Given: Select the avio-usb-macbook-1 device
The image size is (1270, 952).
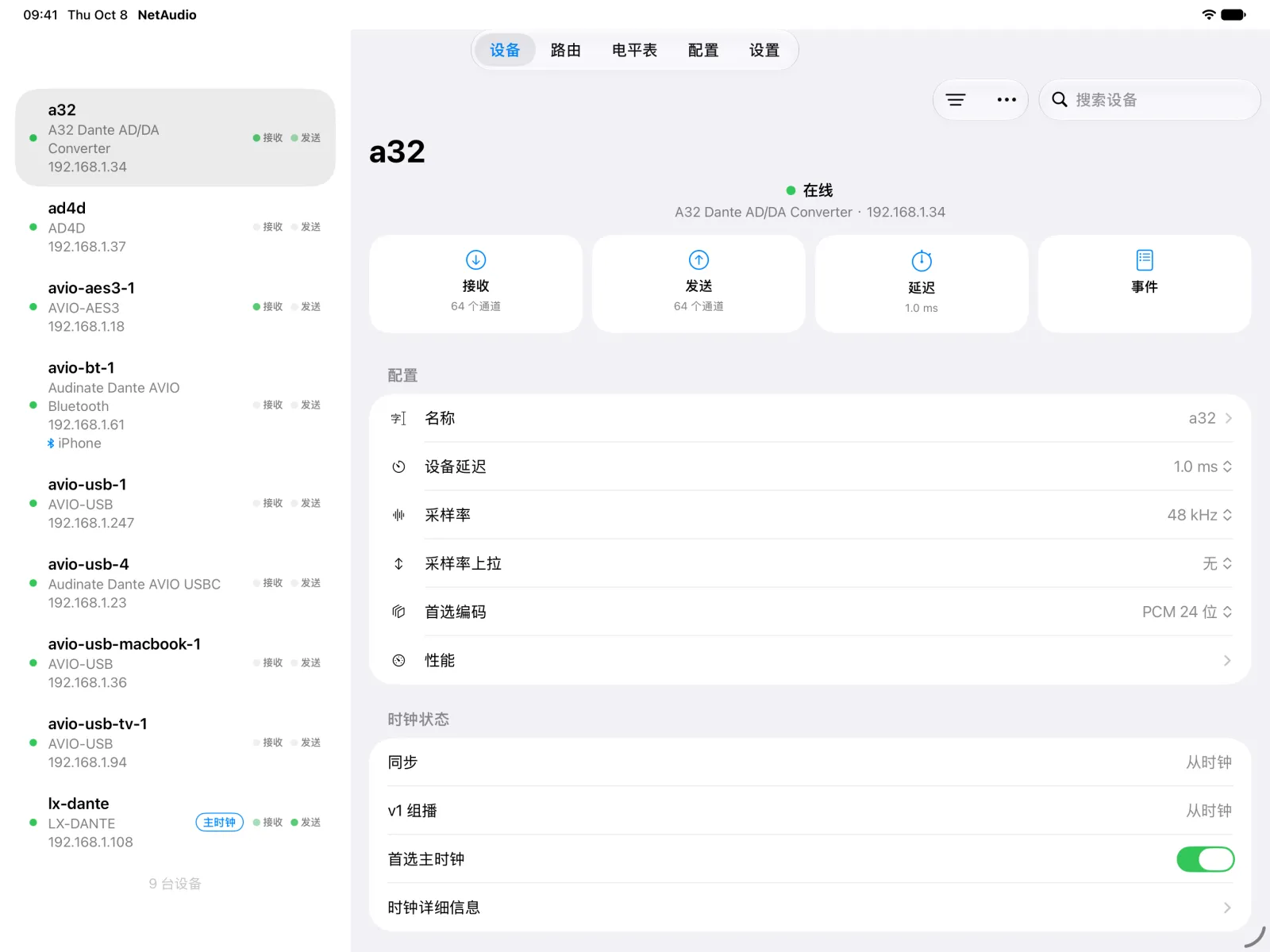Looking at the screenshot, I should (175, 663).
